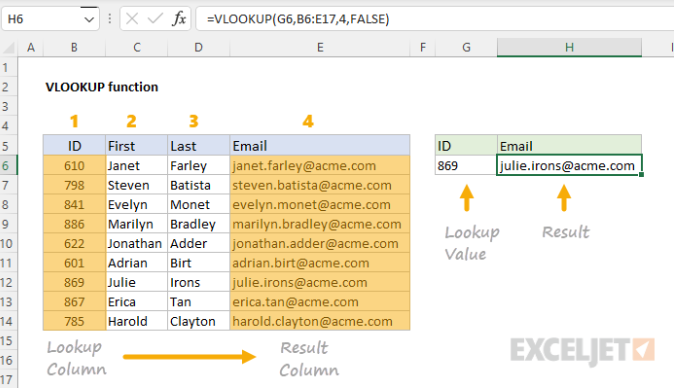Select column C header
The height and width of the screenshot is (388, 674).
coord(137,47)
